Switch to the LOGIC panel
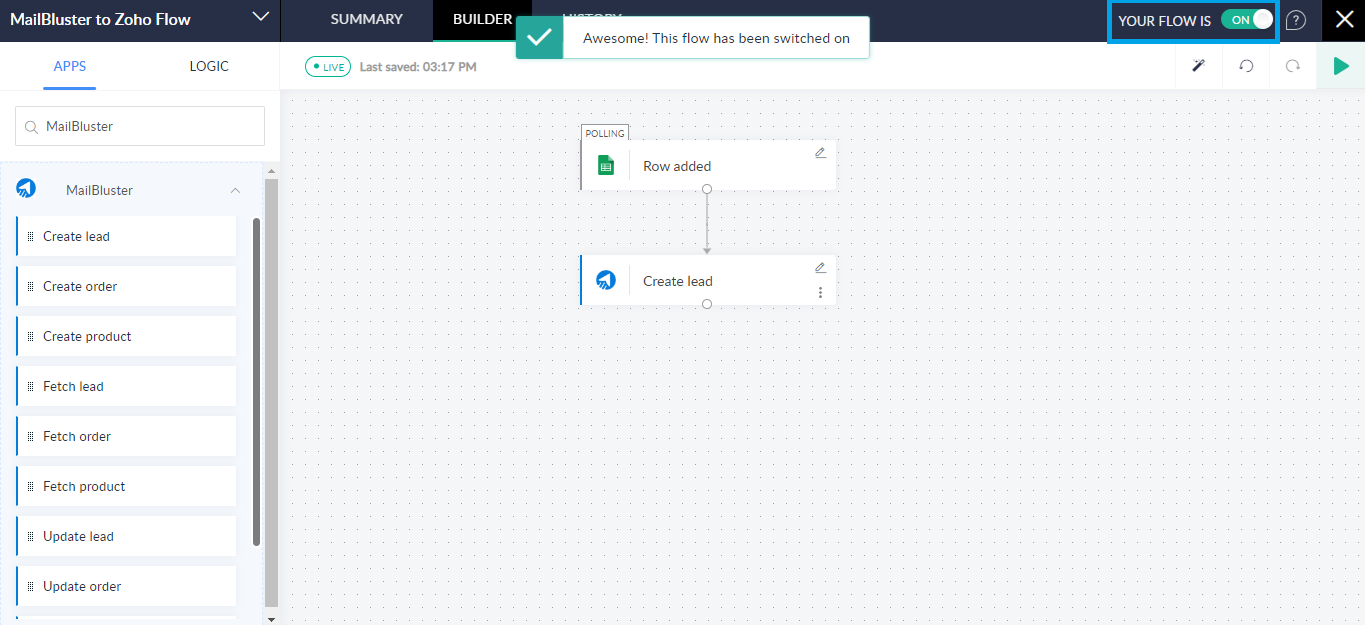The width and height of the screenshot is (1365, 625). click(208, 66)
